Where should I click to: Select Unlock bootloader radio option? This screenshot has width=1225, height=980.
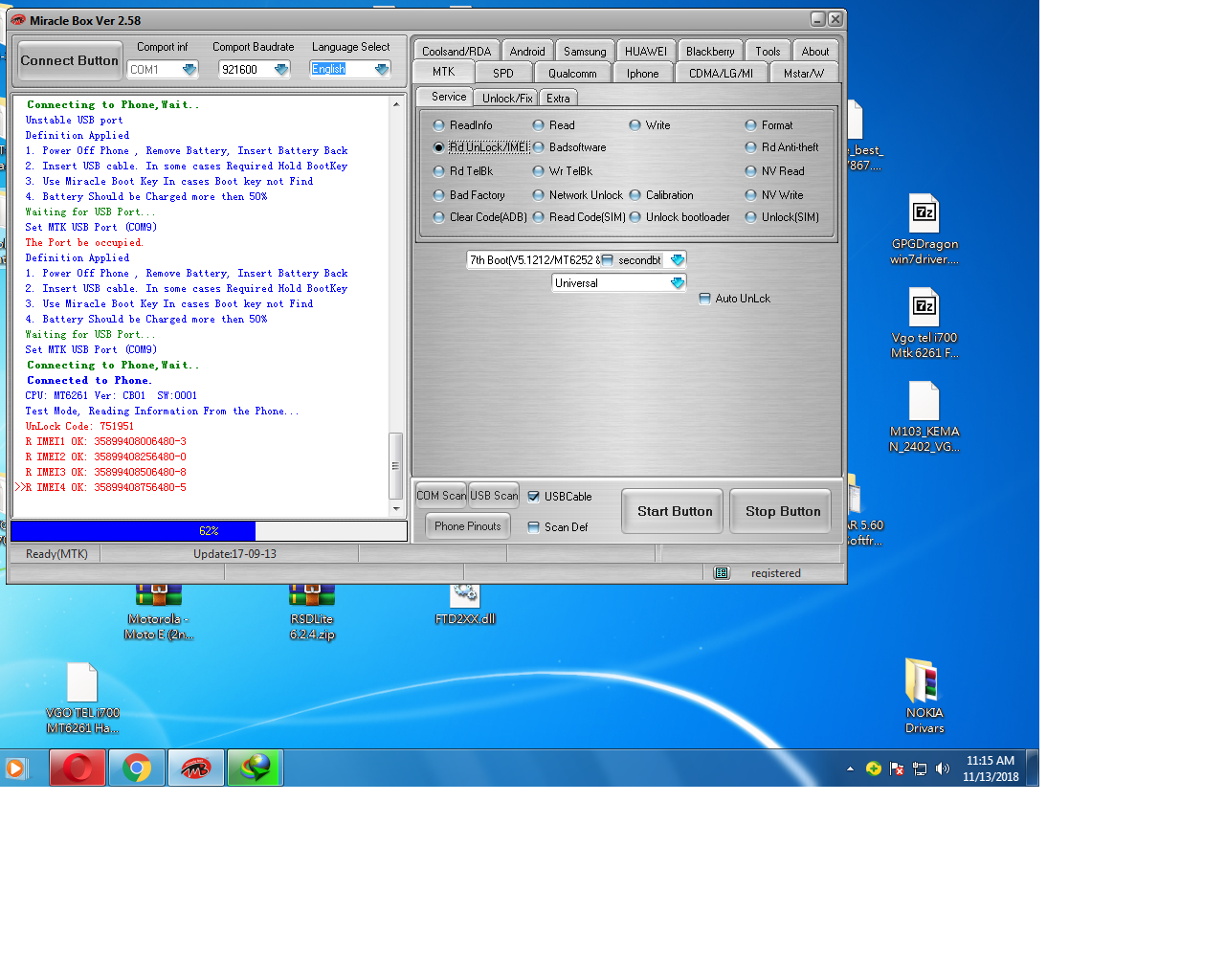(x=635, y=217)
